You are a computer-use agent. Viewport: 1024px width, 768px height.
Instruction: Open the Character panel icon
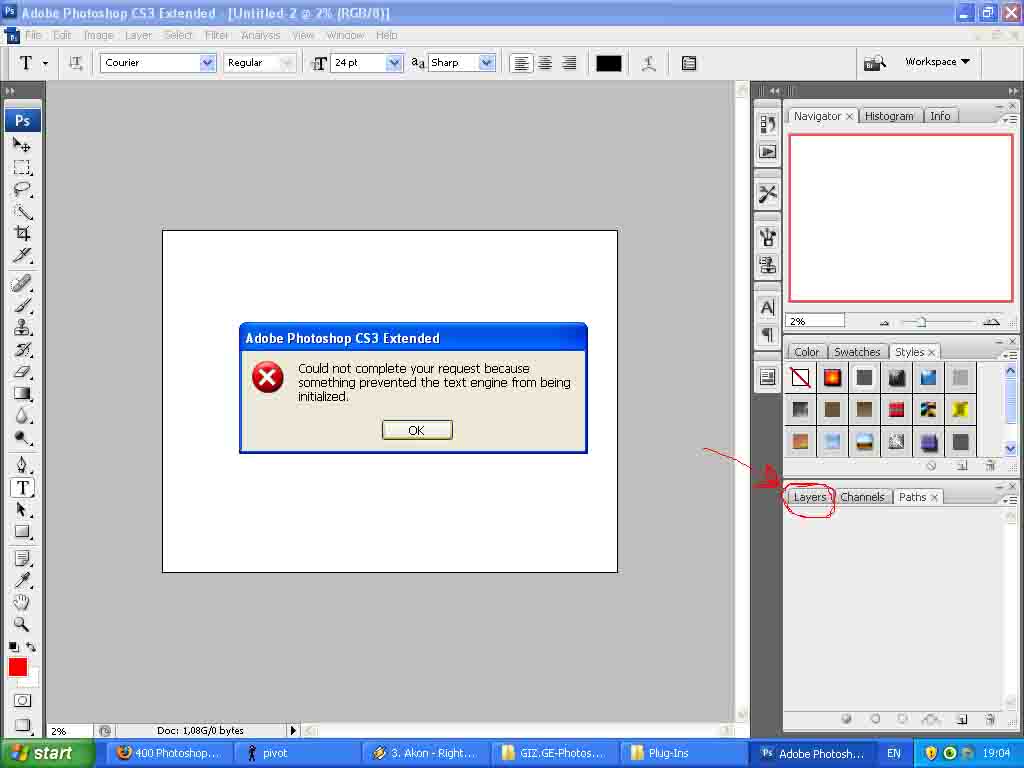tap(767, 308)
